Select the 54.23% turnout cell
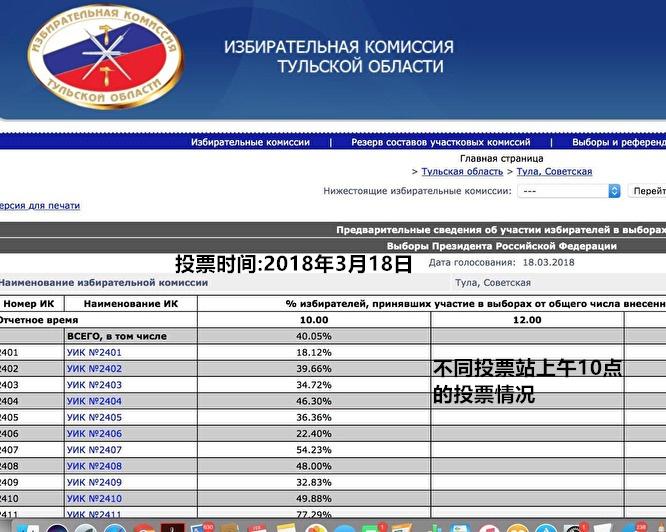Screen dimensions: 666x532 314,450
